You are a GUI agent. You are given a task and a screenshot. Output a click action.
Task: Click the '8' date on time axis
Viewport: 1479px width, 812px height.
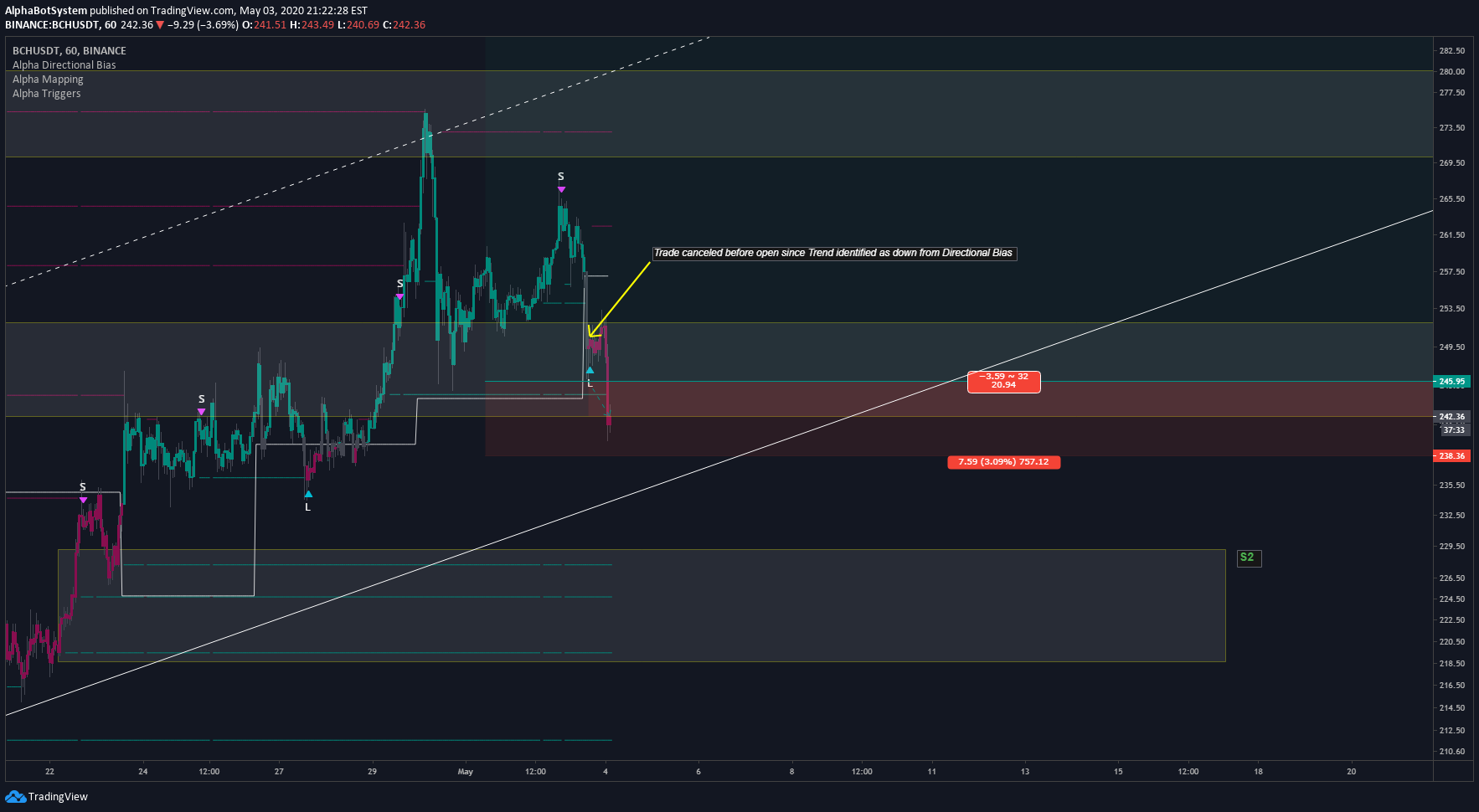click(x=791, y=772)
